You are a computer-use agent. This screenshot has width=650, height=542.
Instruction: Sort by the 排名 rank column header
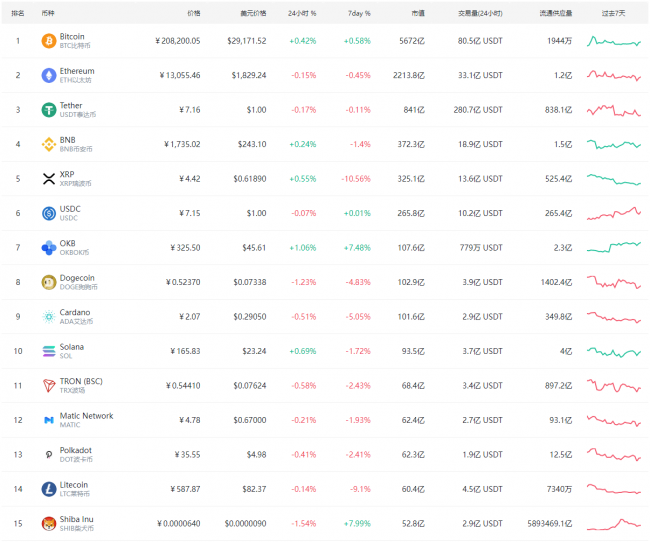(18, 13)
